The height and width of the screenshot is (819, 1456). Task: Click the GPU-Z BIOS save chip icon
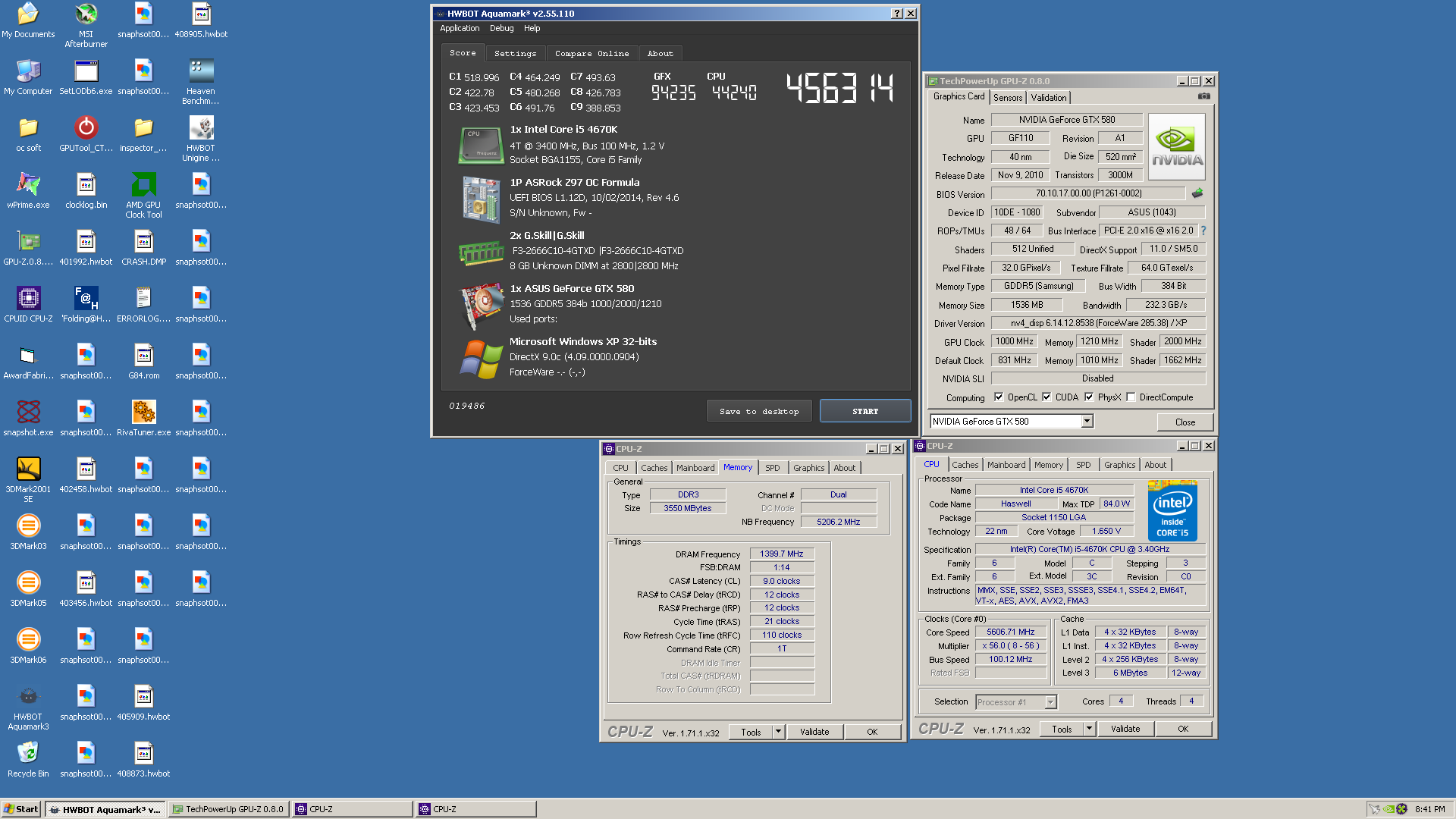(x=1197, y=193)
